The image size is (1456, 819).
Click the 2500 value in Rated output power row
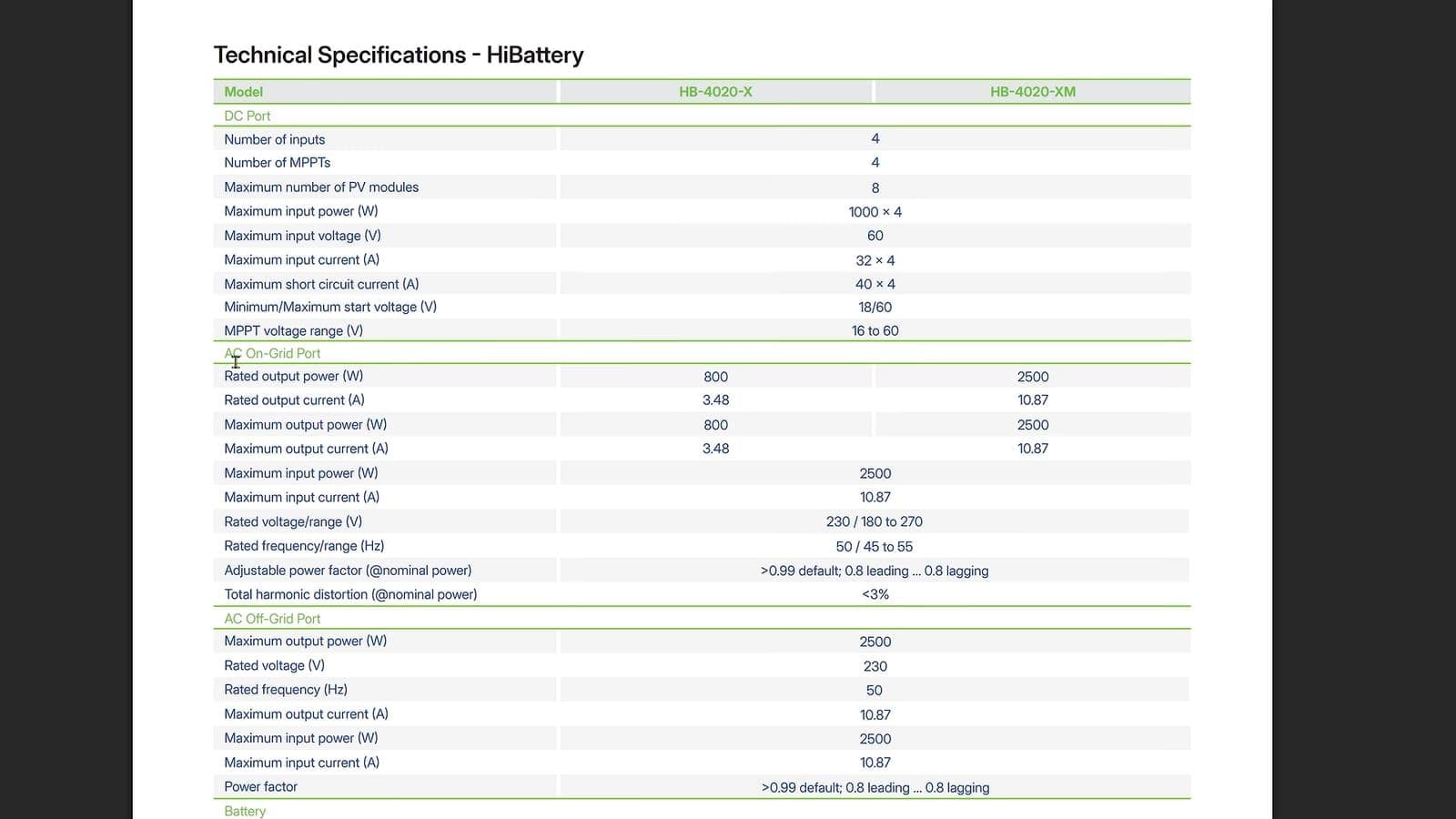tap(1033, 377)
